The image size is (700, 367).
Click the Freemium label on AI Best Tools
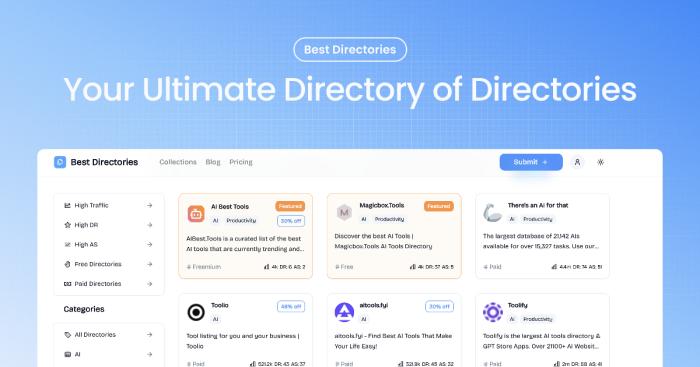click(207, 267)
